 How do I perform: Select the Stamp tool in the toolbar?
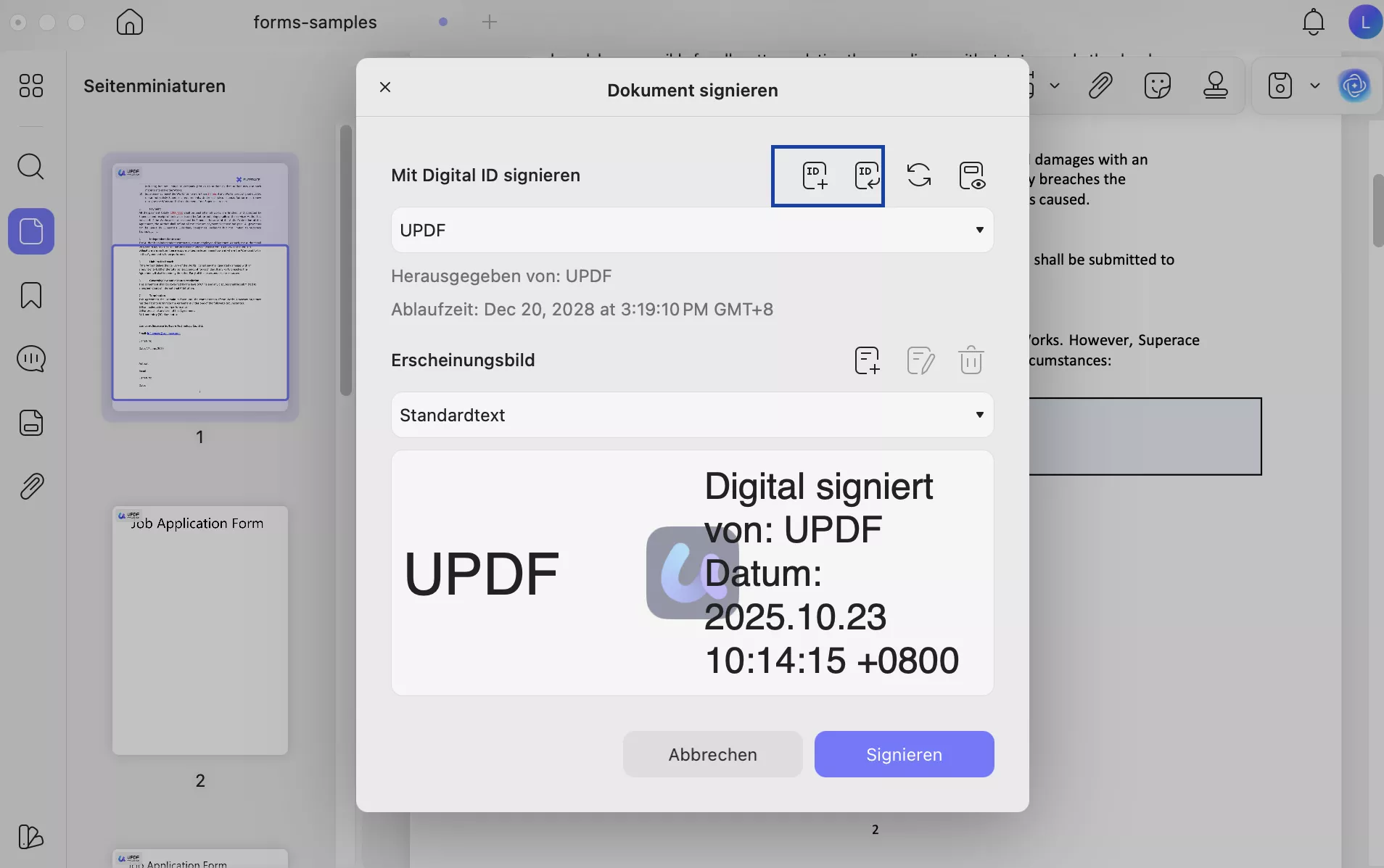(1216, 86)
